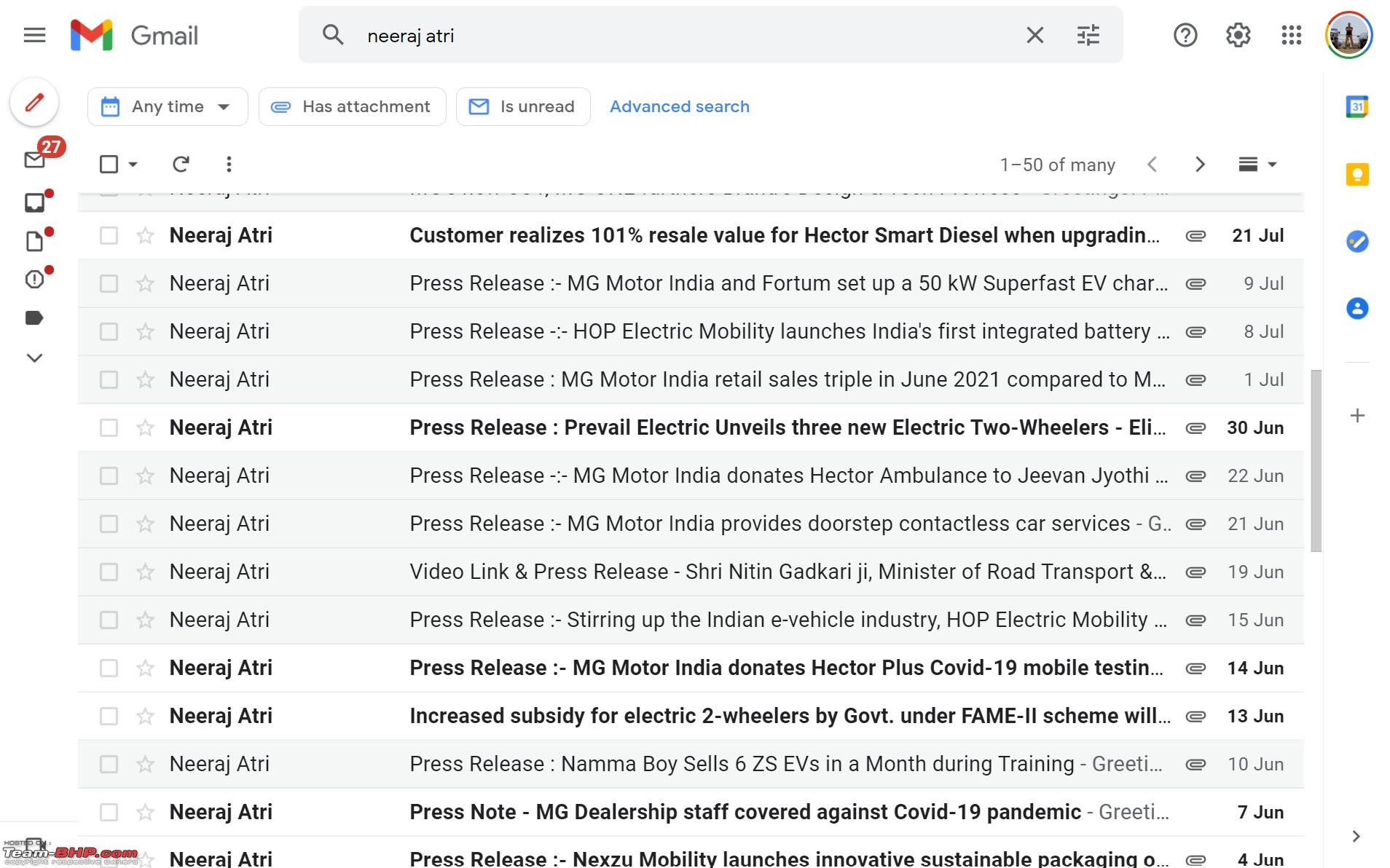This screenshot has height=868, width=1390.
Task: Open Google Contacts side panel icon
Action: point(1356,309)
